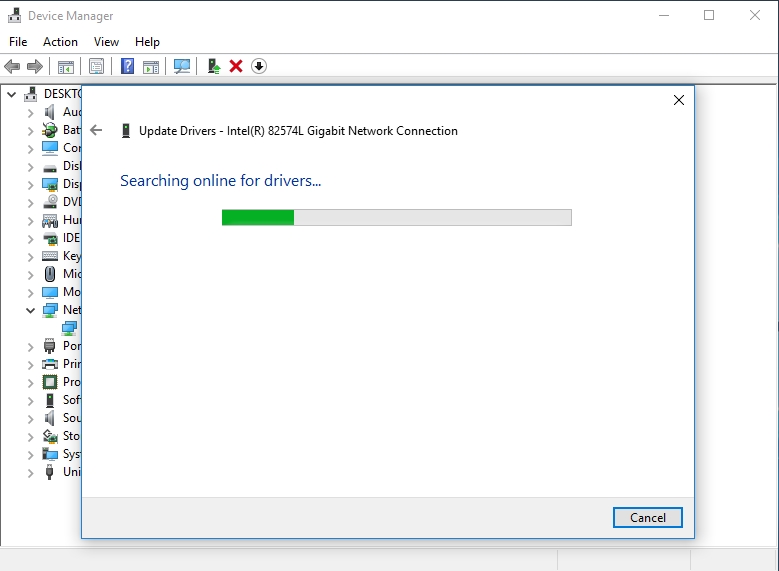Select the Disk drives category icon

(50, 167)
